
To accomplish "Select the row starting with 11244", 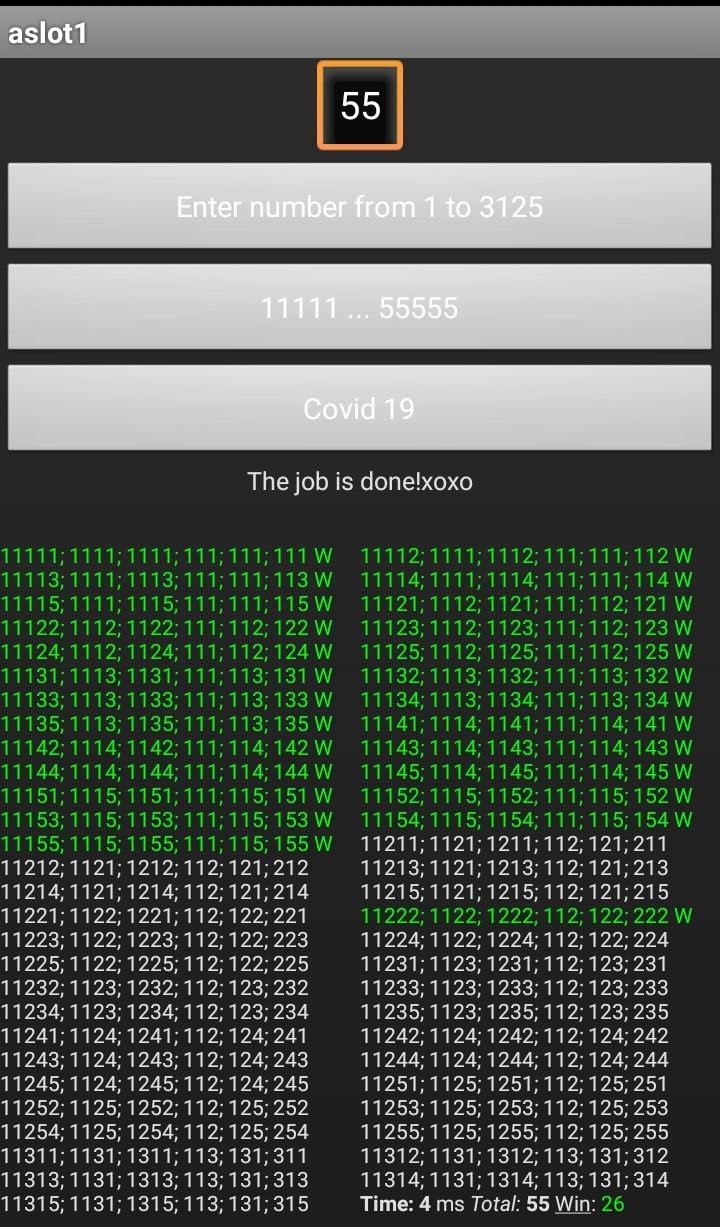I will pos(514,1059).
